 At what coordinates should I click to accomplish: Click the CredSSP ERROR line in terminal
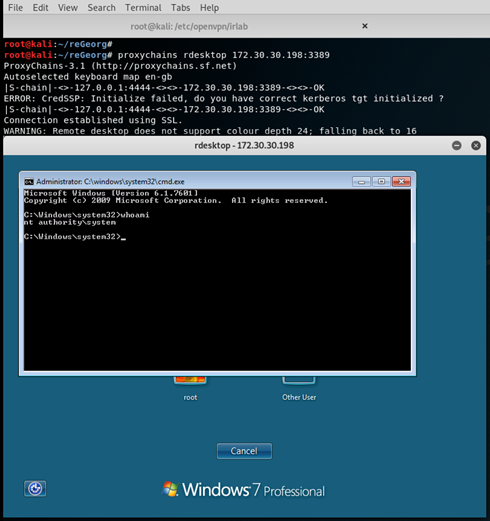click(224, 99)
